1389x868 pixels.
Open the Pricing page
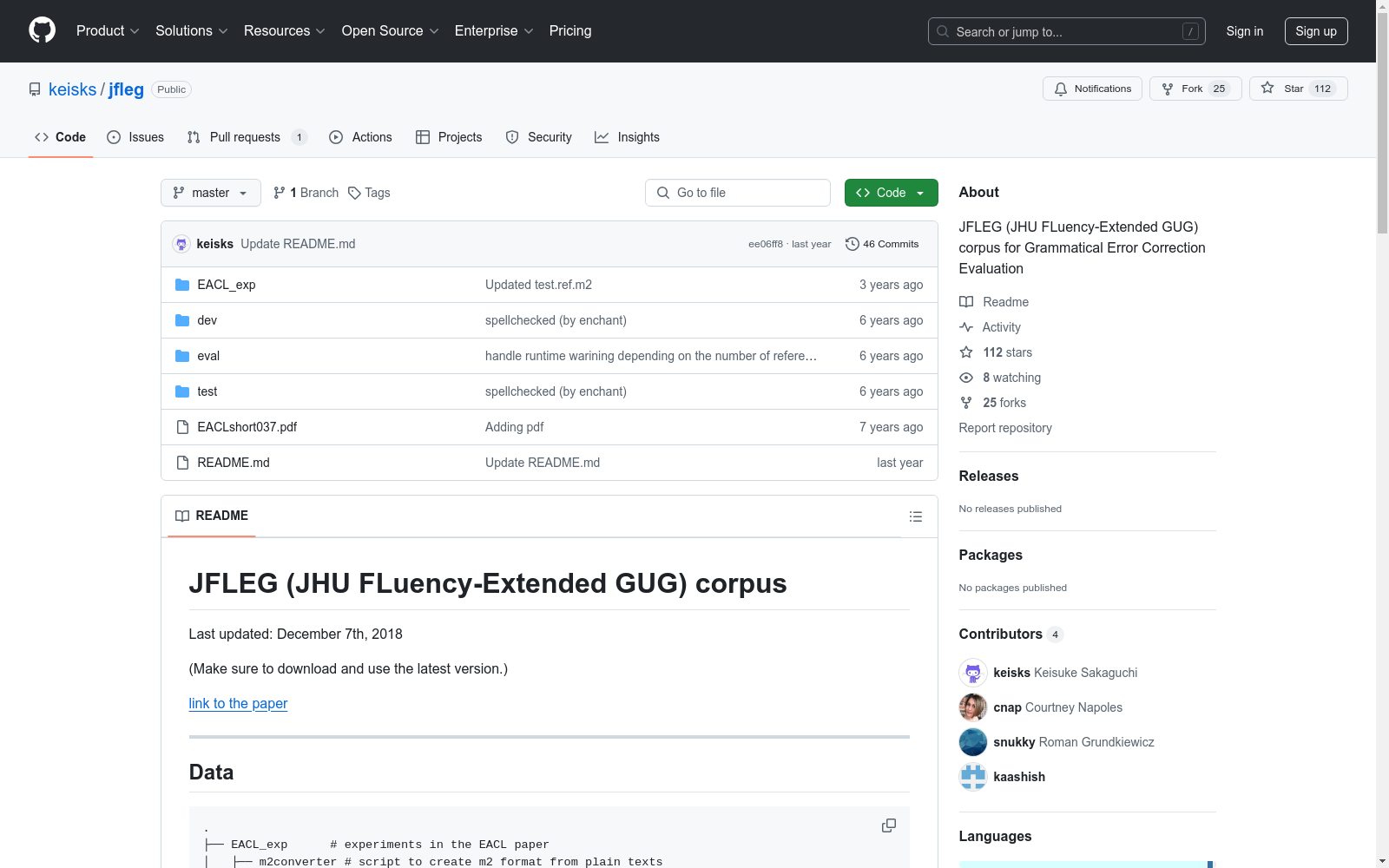pos(570,30)
